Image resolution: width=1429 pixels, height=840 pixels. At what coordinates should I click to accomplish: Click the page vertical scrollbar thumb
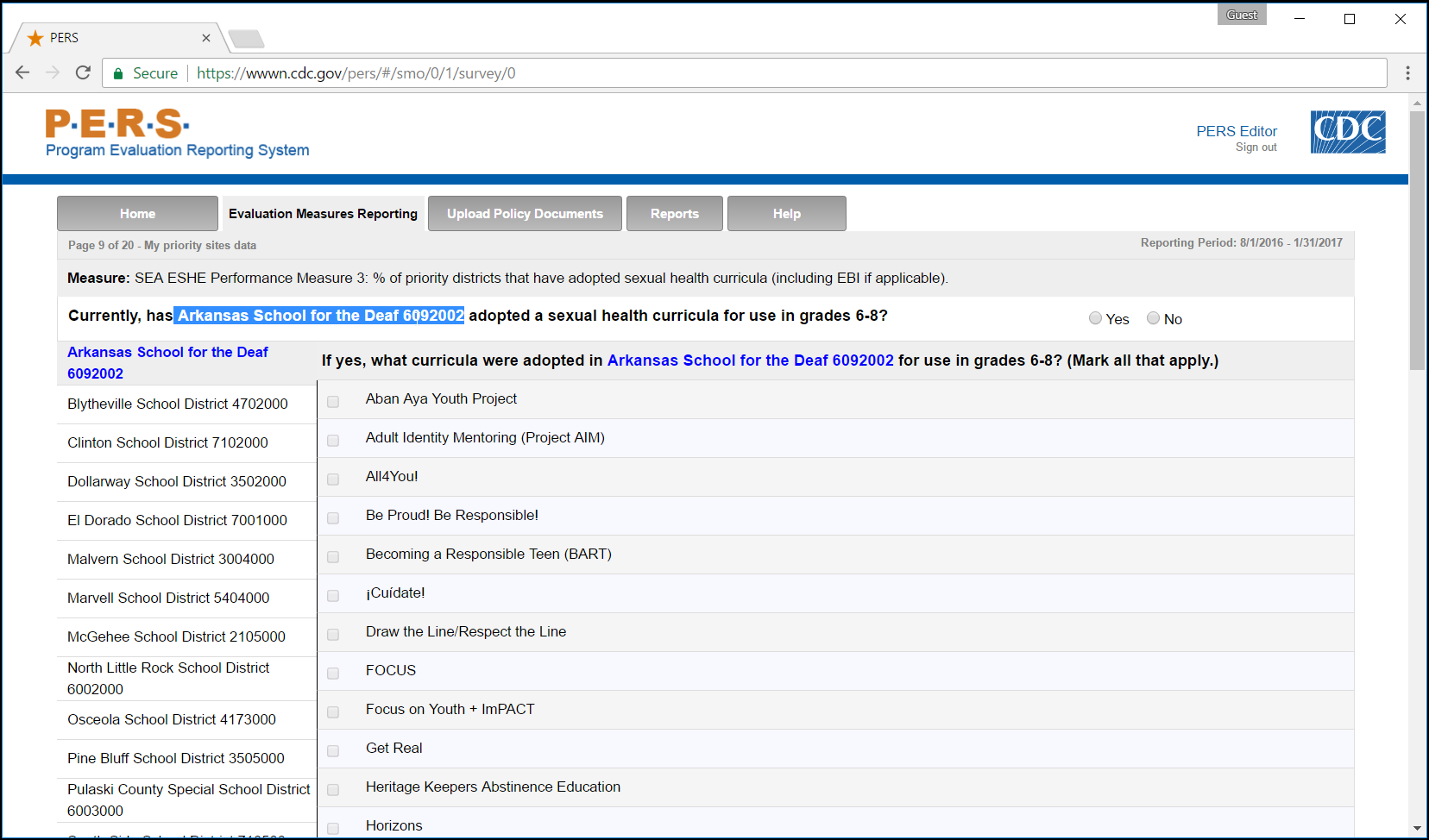pyautogui.click(x=1417, y=240)
